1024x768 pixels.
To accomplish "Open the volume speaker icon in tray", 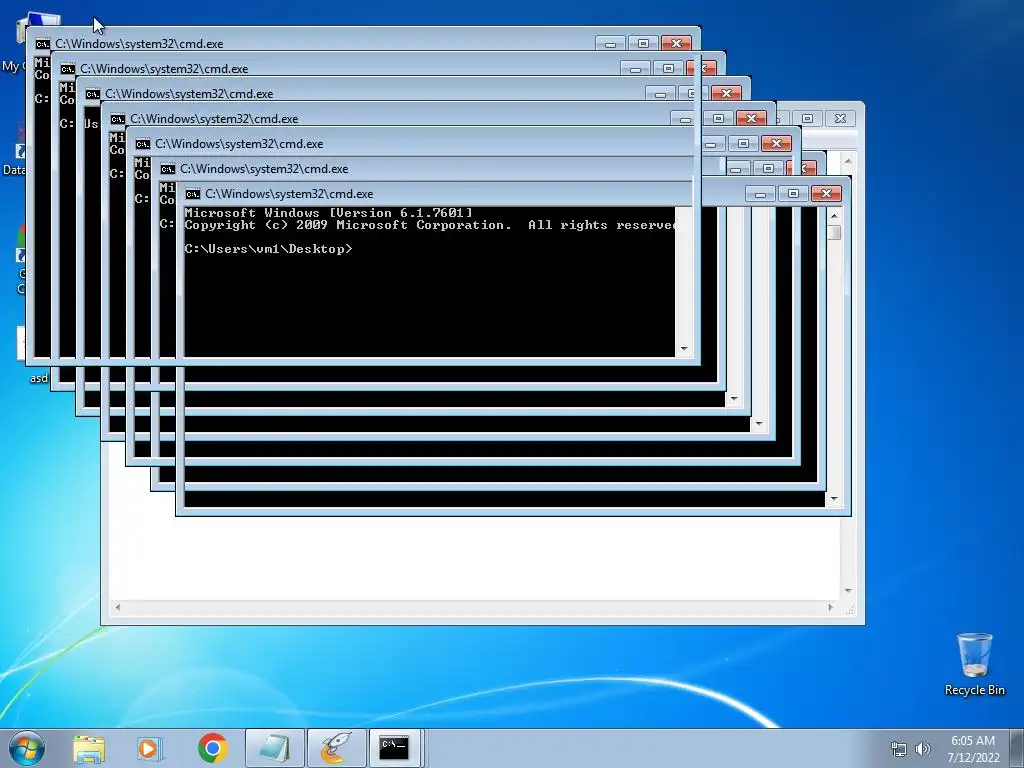I will click(922, 749).
